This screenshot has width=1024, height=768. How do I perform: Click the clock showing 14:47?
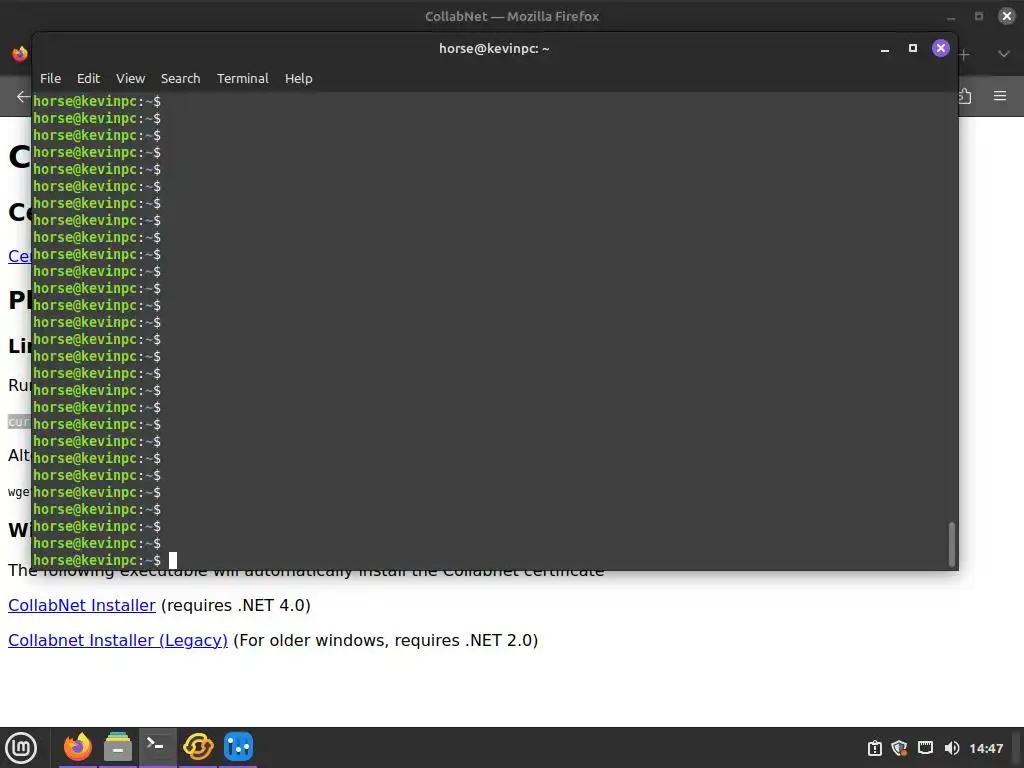tap(986, 748)
